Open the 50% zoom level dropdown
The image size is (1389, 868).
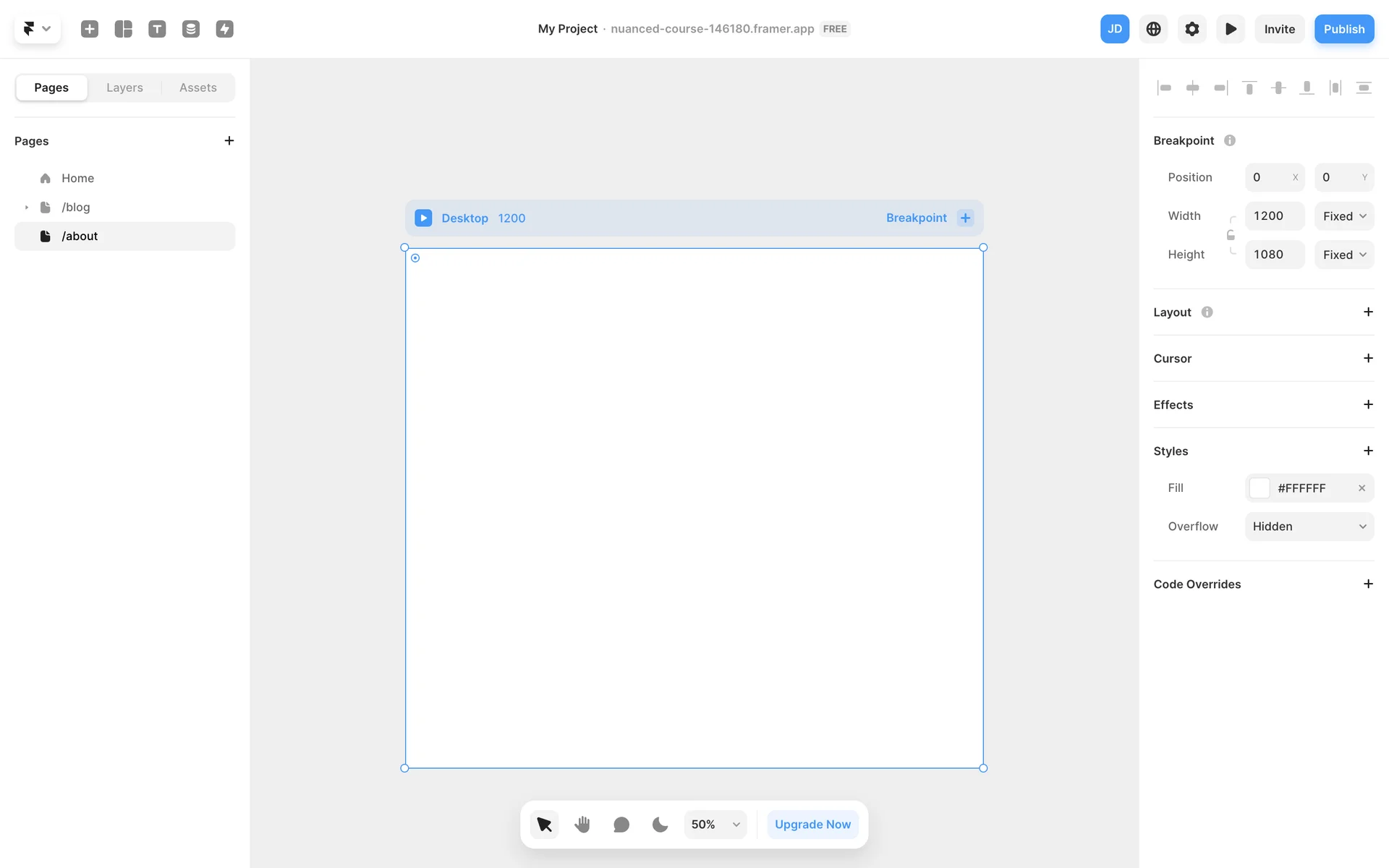tap(715, 824)
